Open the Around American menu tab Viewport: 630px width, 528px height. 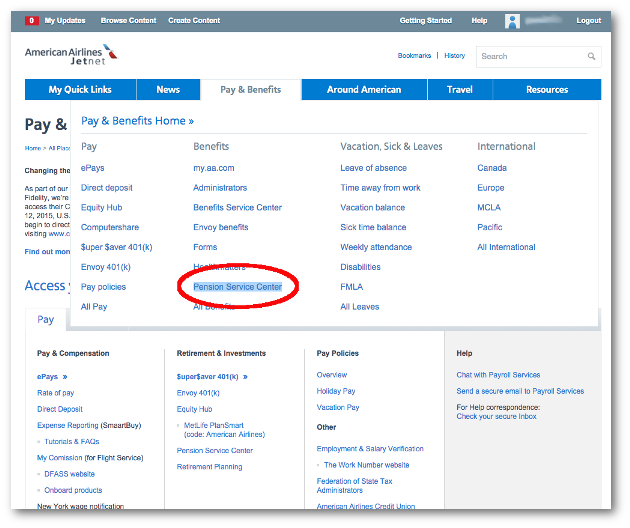tap(363, 90)
